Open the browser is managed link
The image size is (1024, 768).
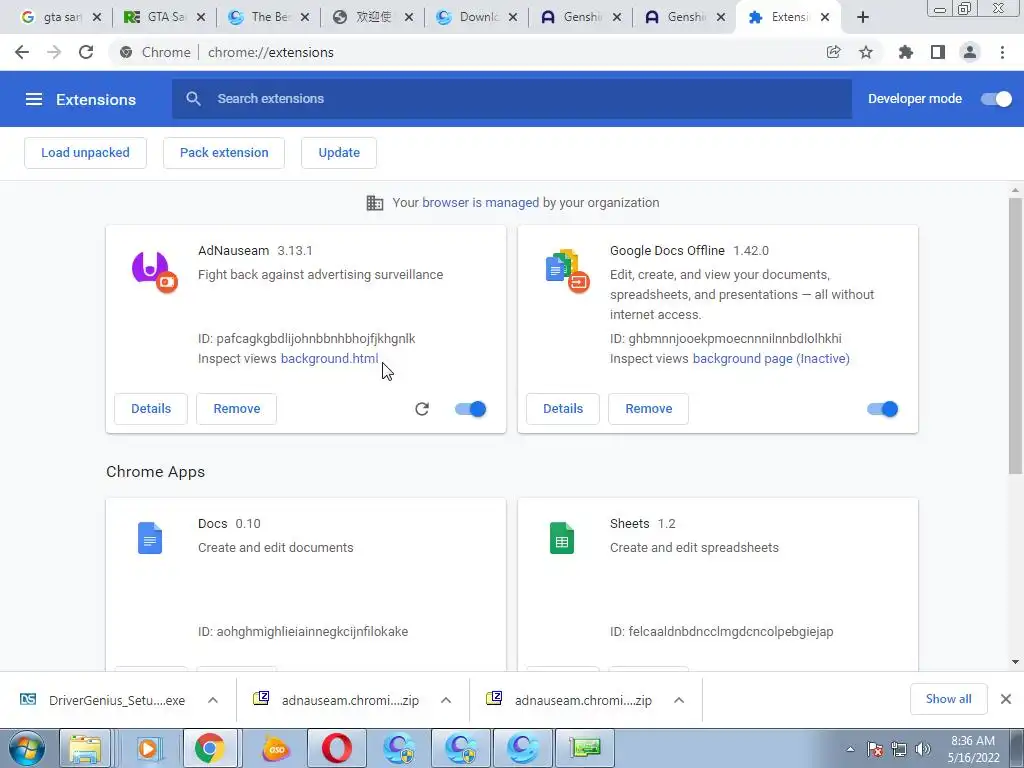pyautogui.click(x=481, y=202)
